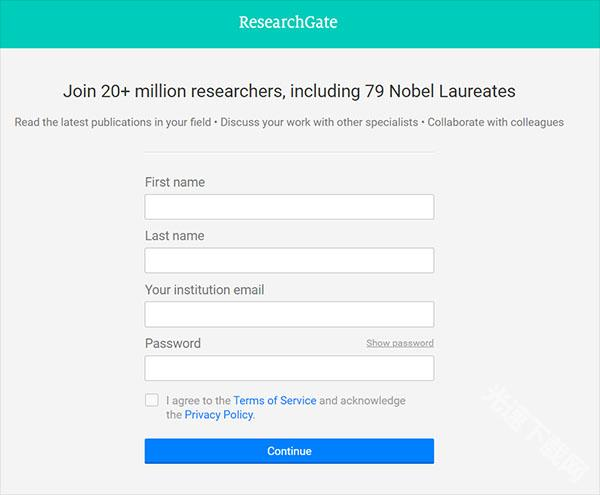Screen dimensions: 600x495
Task: Click the "Password" field label
Action: (x=173, y=343)
